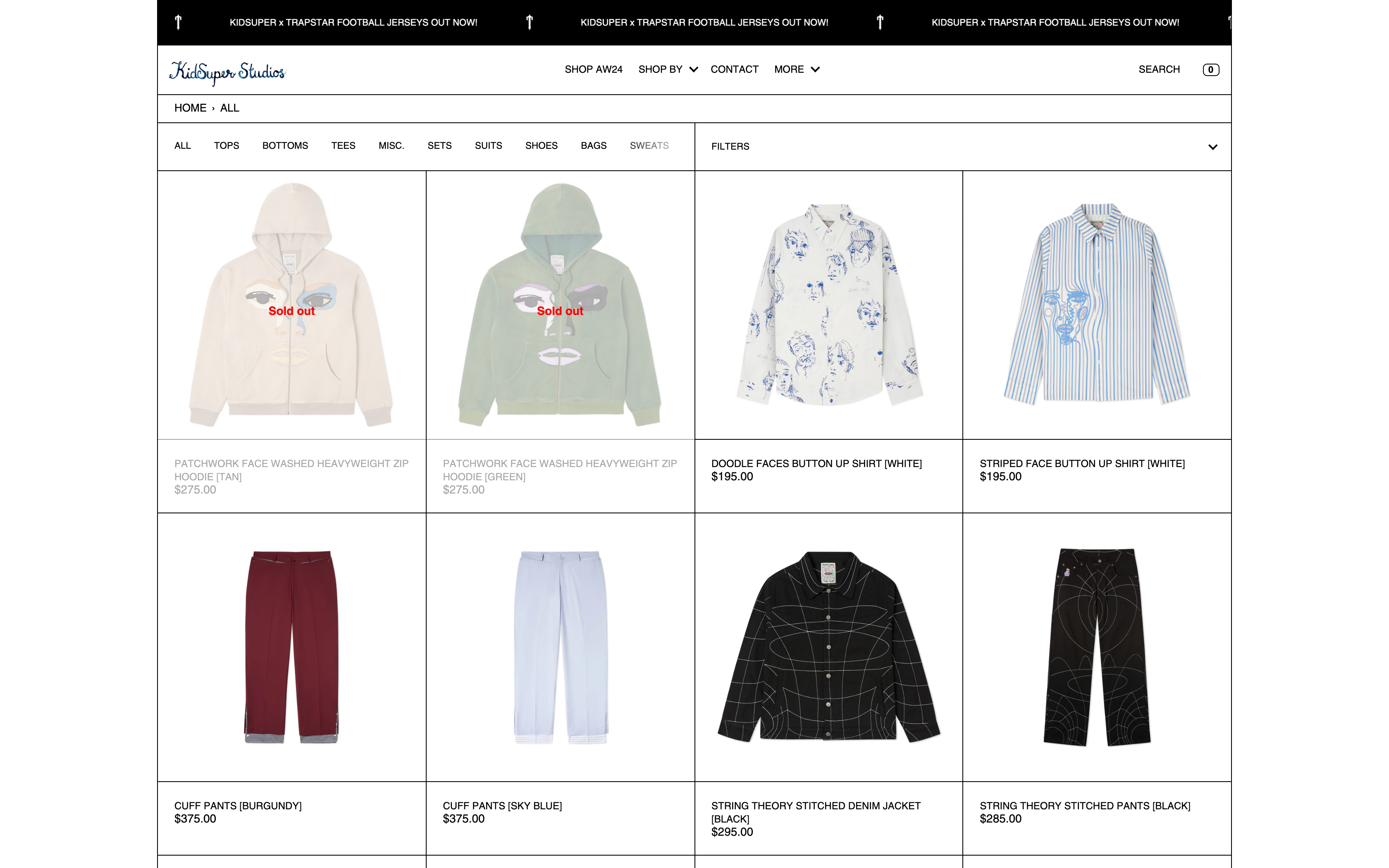
Task: Open Striped Face Button Up Shirt image
Action: 1096,305
